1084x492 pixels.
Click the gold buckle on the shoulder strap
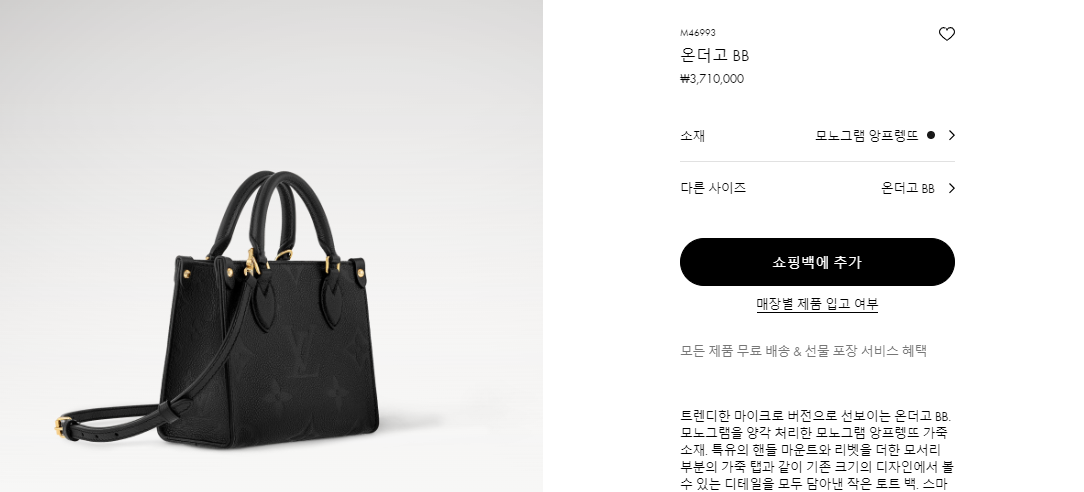click(61, 426)
